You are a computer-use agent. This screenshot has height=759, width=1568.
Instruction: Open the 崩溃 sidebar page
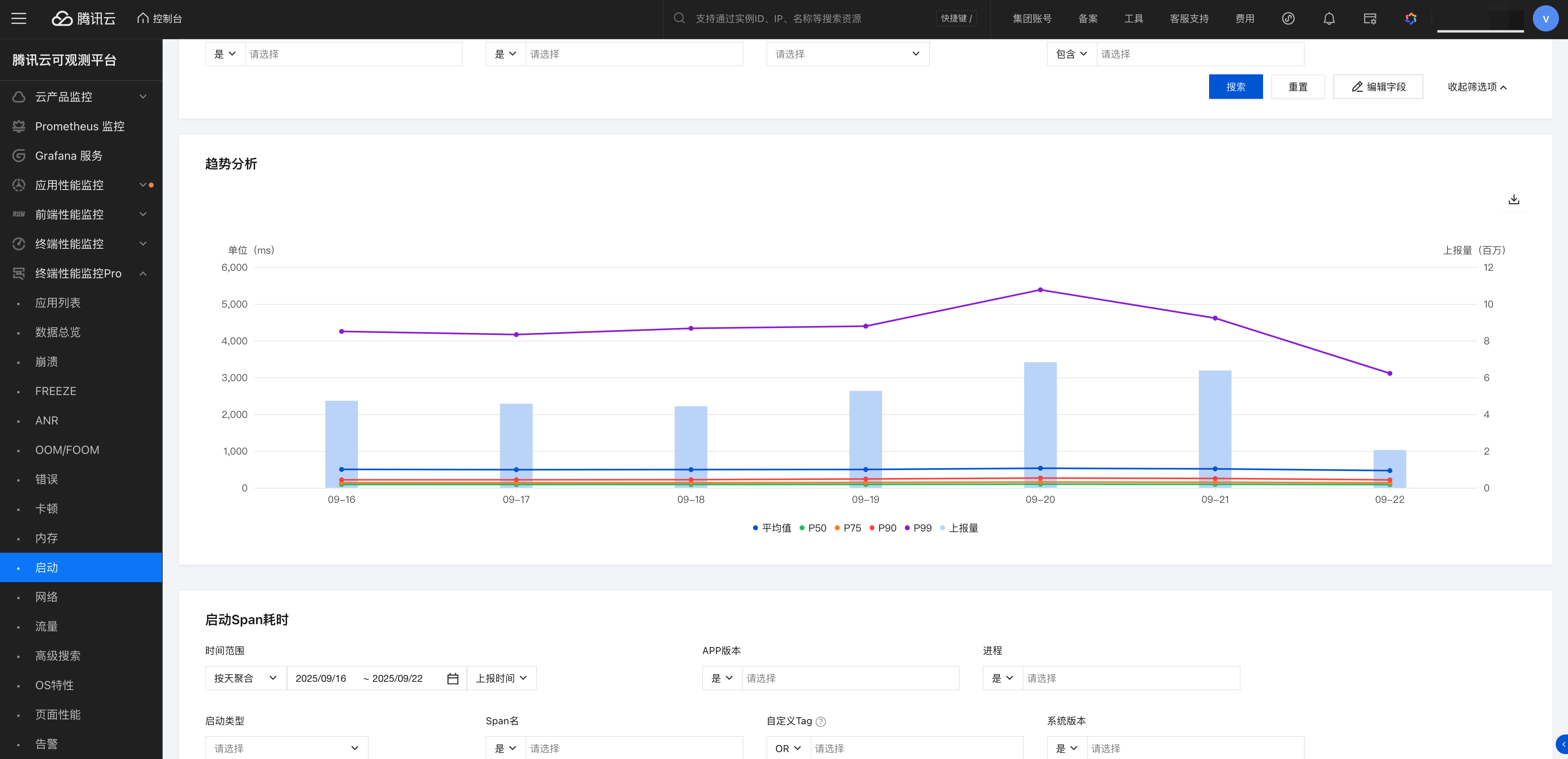click(47, 362)
